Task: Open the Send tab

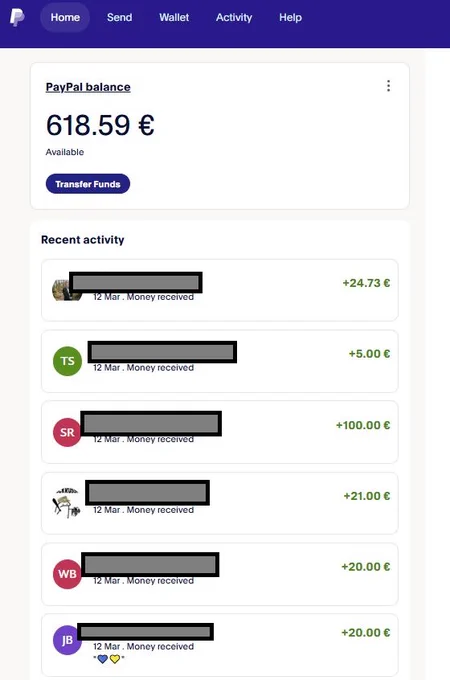Action: [119, 17]
